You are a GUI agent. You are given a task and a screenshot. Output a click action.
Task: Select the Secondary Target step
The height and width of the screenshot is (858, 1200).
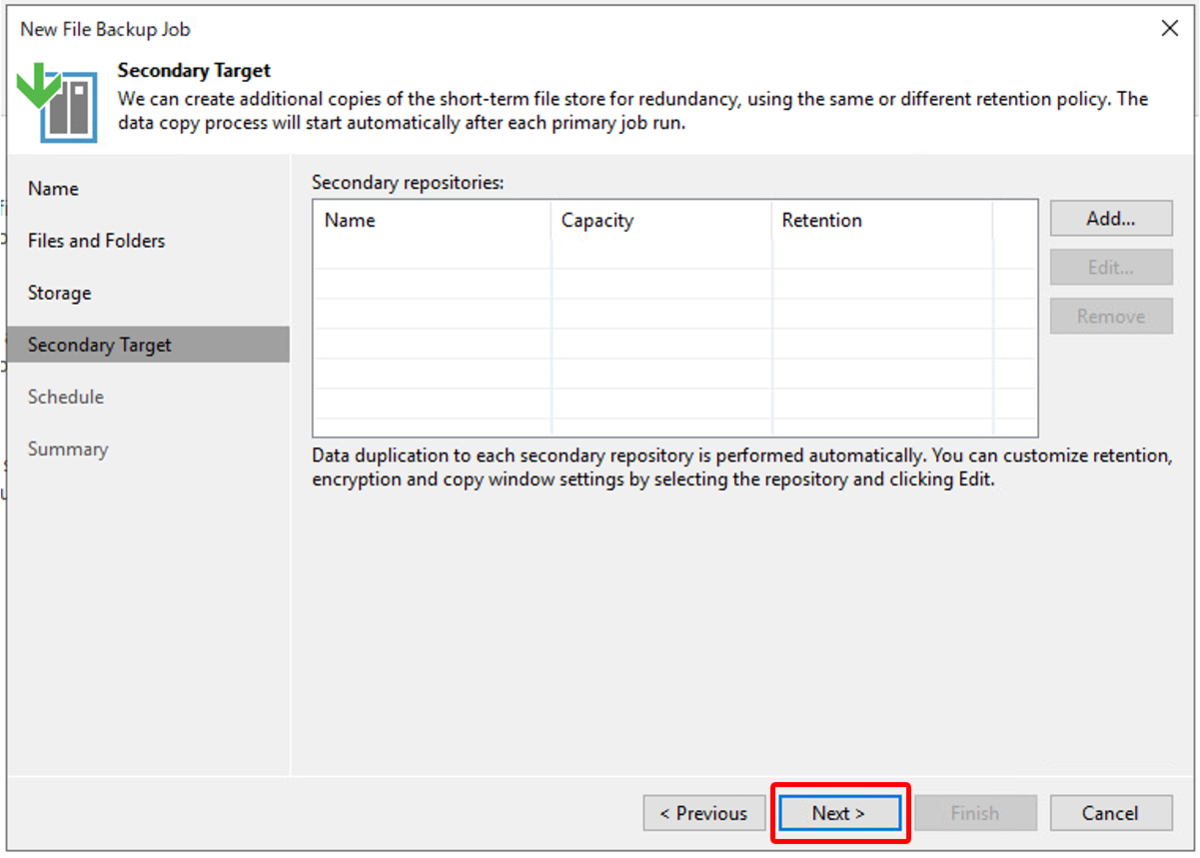(x=148, y=345)
